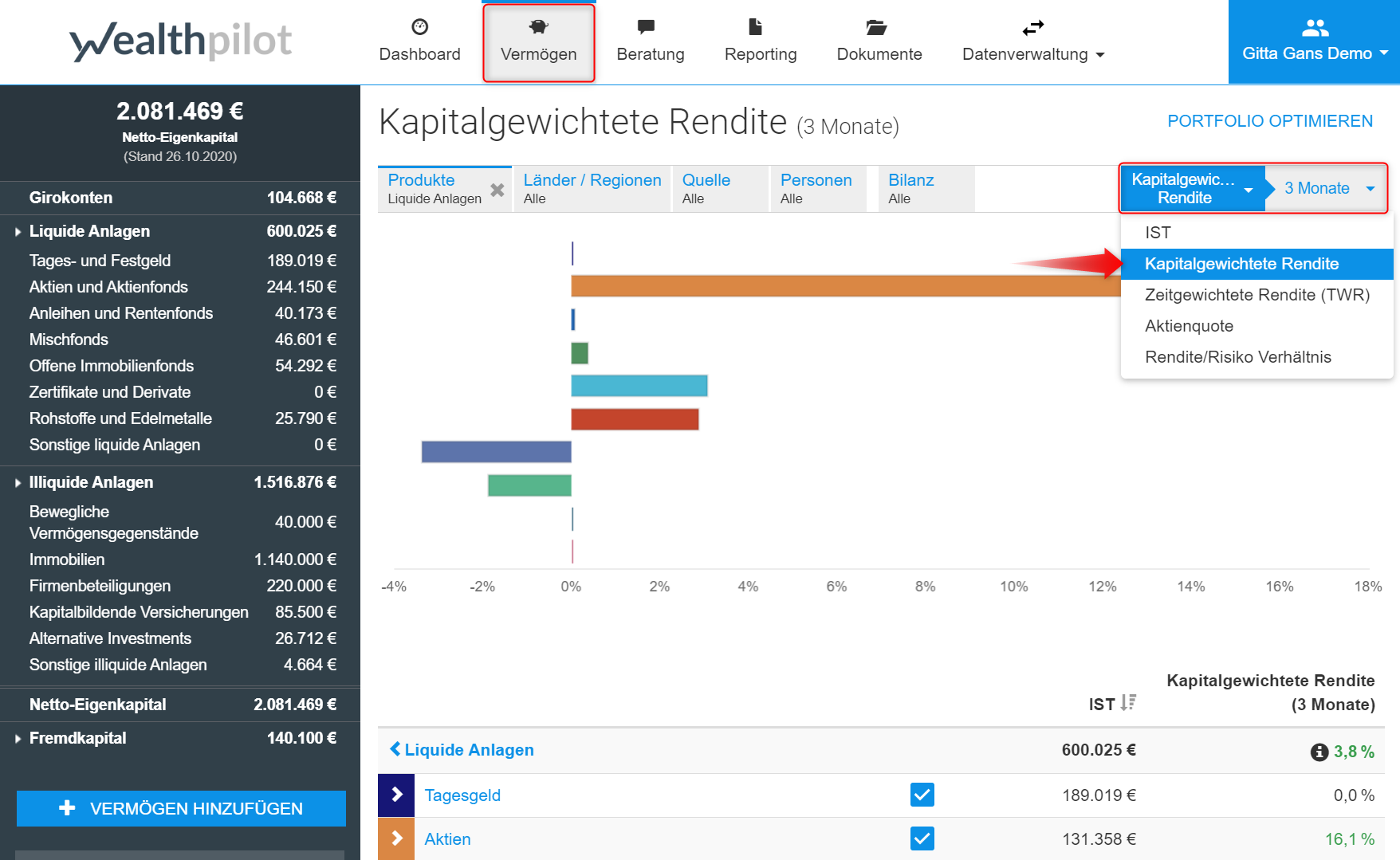
Task: Click the small dark green chart bar
Action: pos(580,353)
